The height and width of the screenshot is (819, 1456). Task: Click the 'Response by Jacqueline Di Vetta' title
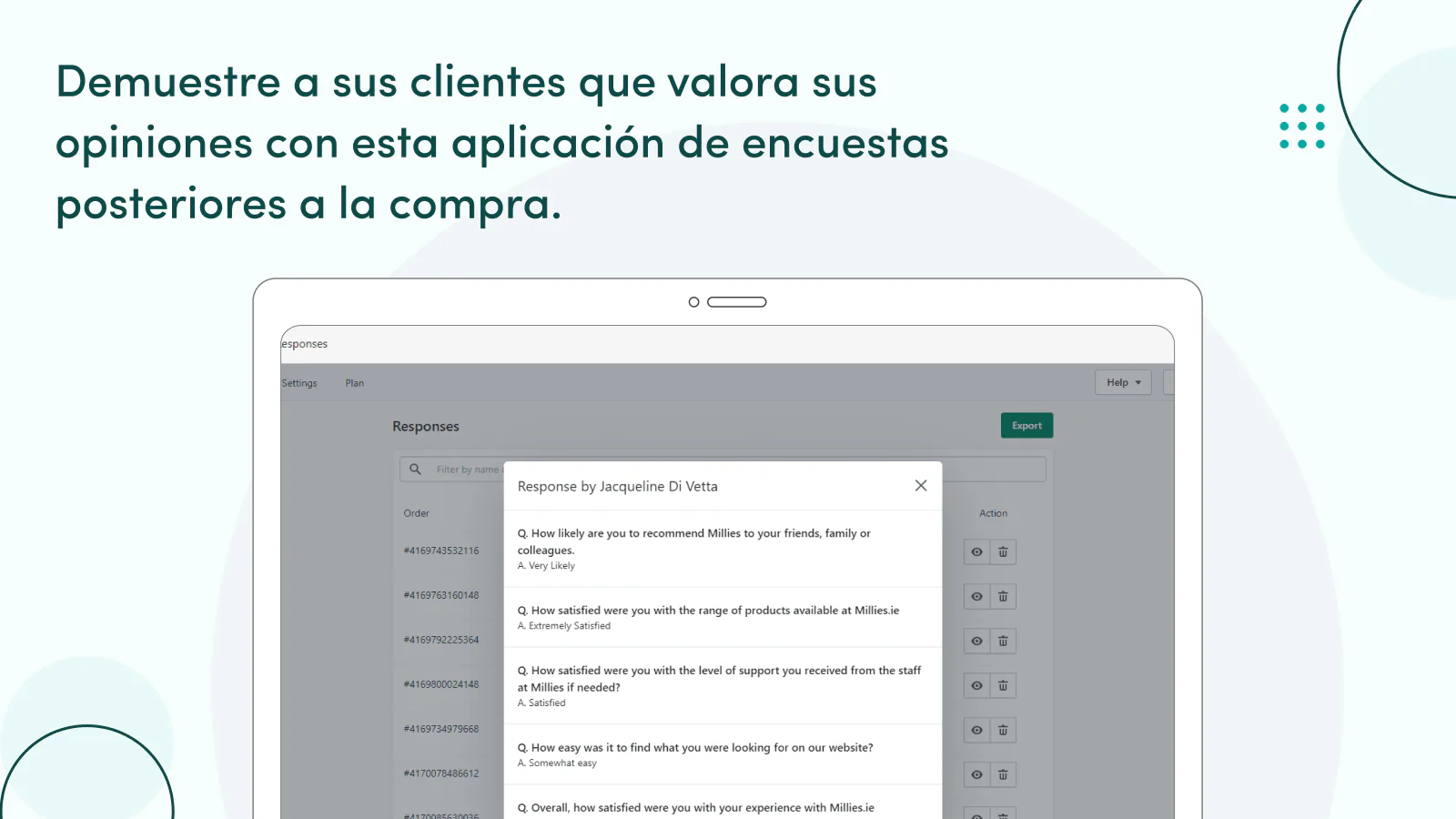(617, 487)
